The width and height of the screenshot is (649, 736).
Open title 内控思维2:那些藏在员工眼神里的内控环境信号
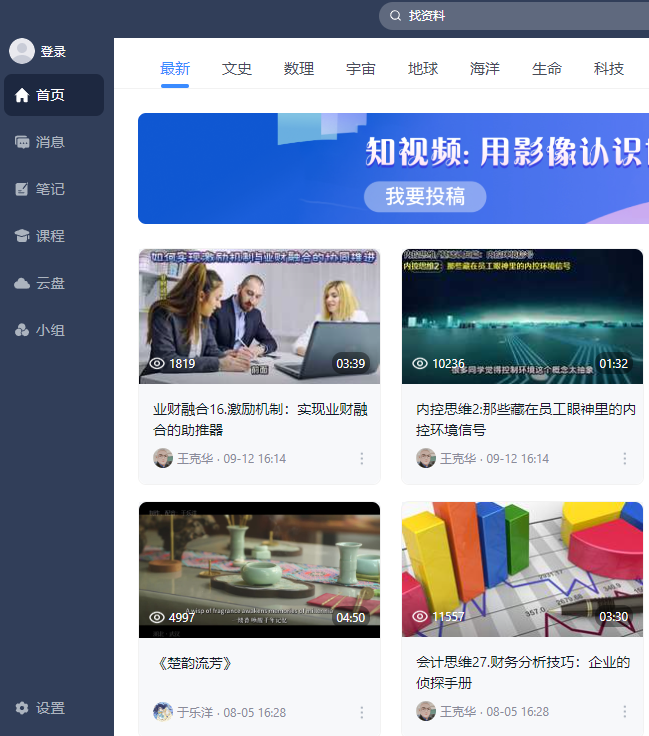(526, 420)
